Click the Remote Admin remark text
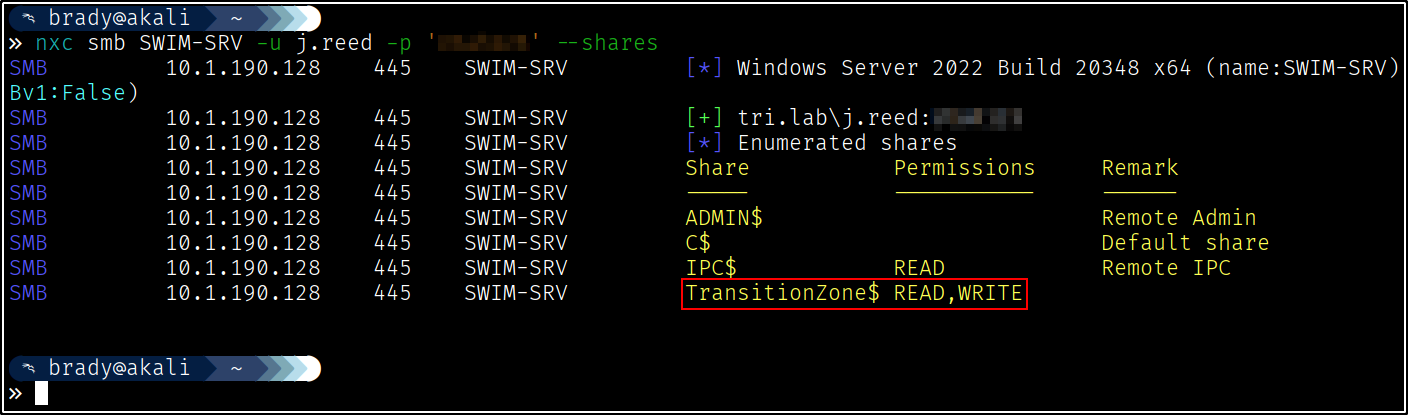 click(1178, 218)
